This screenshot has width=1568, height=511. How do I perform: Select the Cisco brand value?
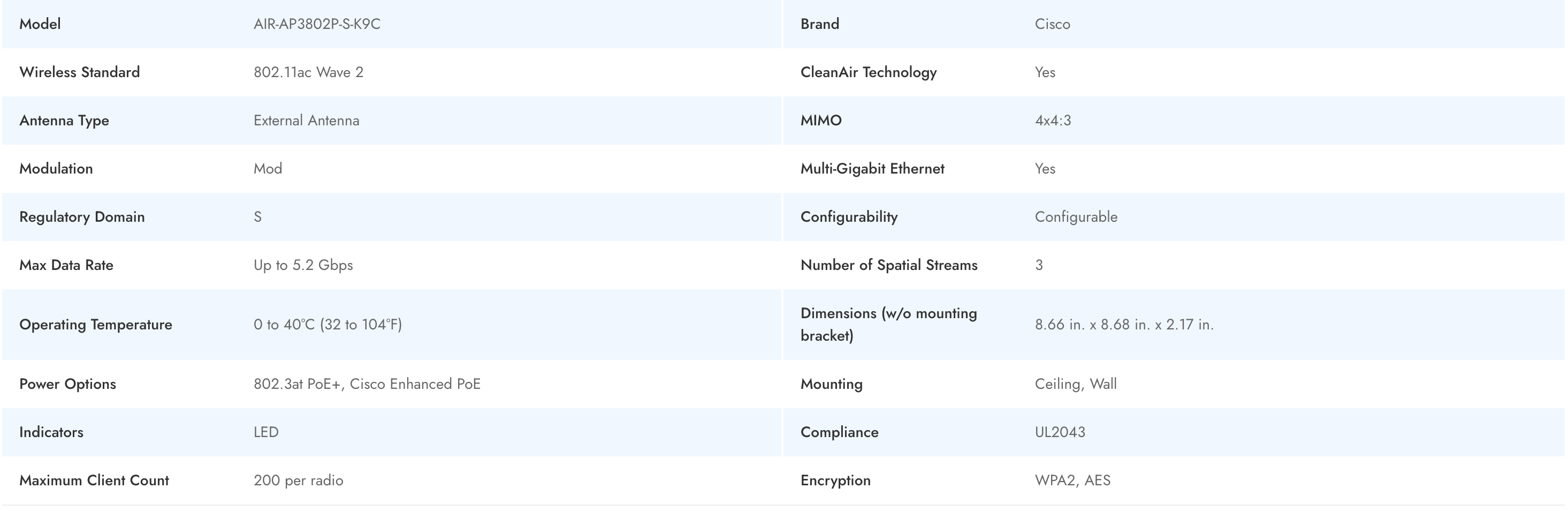[1052, 24]
